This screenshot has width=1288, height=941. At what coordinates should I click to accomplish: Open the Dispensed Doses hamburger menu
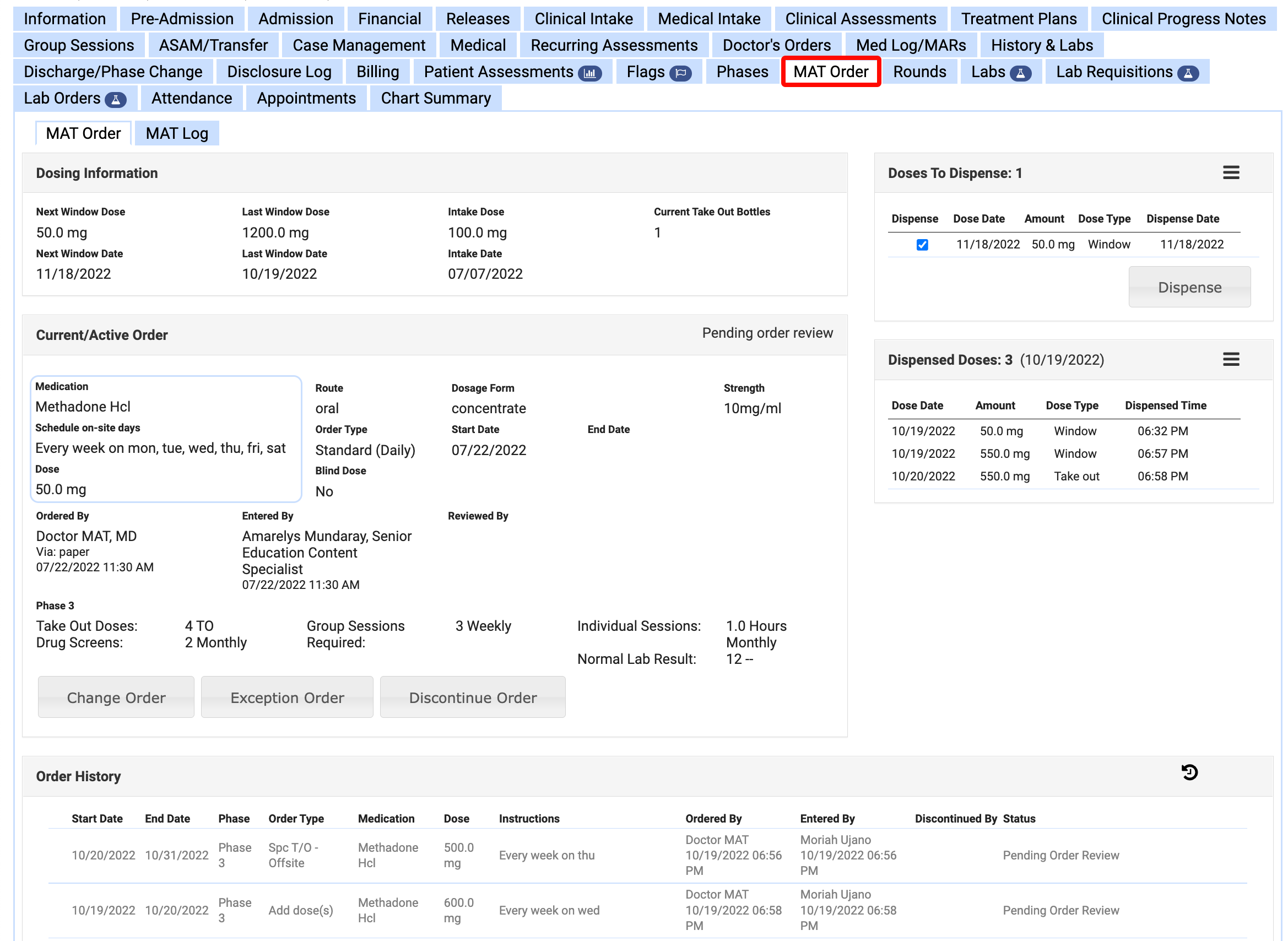tap(1231, 359)
